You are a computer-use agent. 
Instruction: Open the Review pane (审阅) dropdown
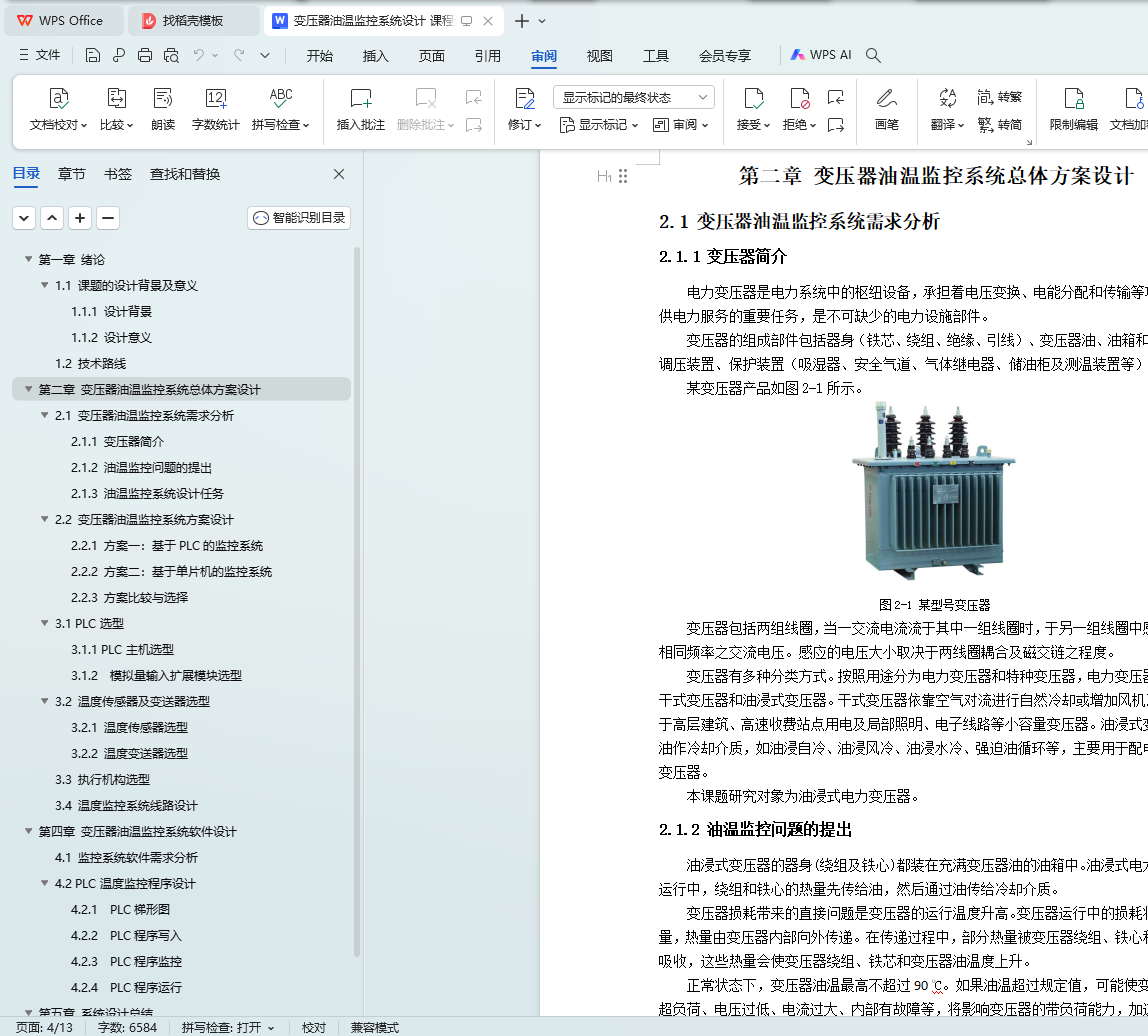(x=680, y=125)
